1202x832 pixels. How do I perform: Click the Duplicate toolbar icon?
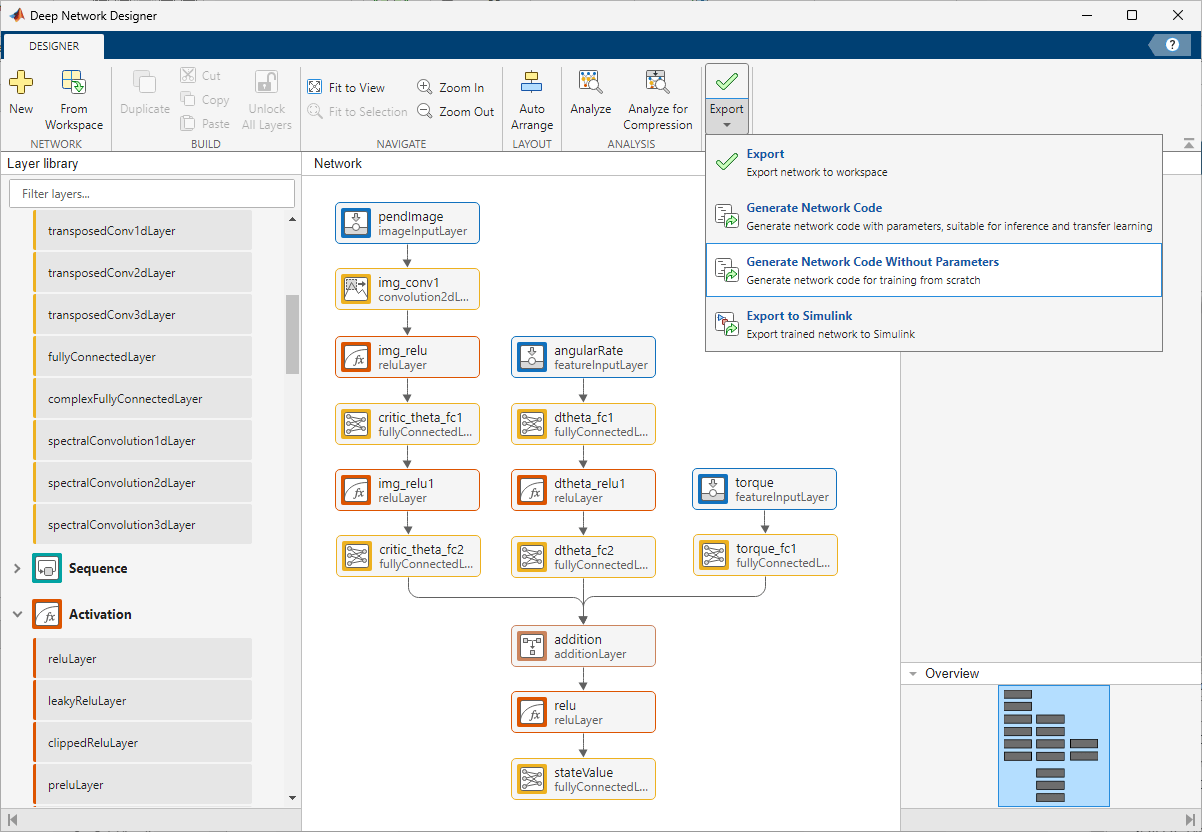point(145,83)
